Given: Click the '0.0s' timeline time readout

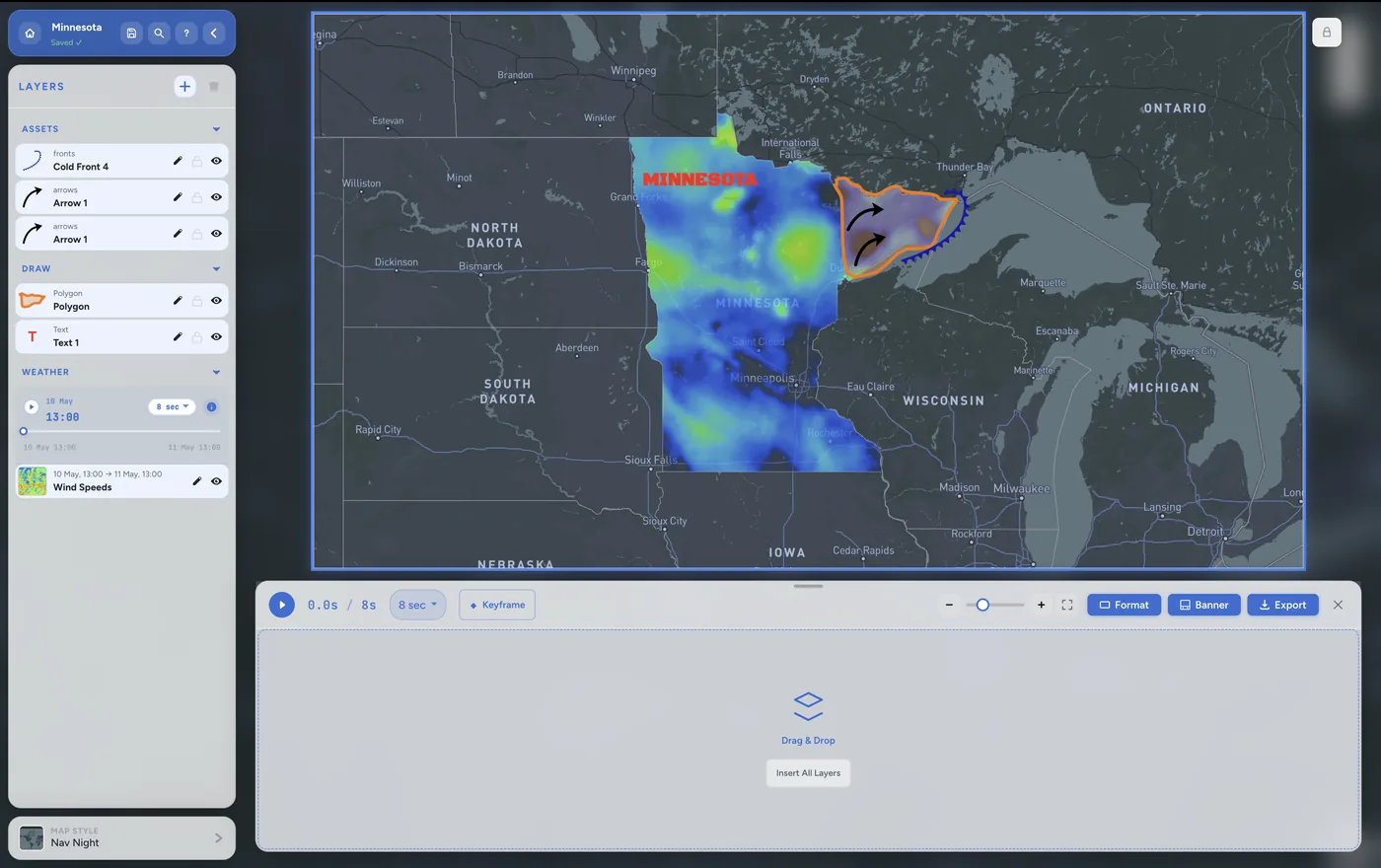Looking at the screenshot, I should [x=323, y=606].
